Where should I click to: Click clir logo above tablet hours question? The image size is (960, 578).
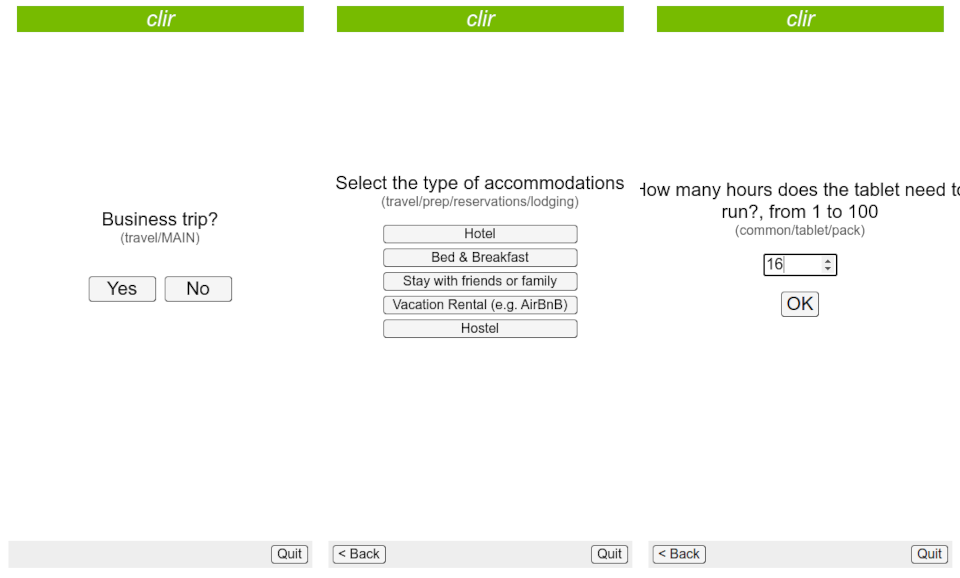(800, 19)
